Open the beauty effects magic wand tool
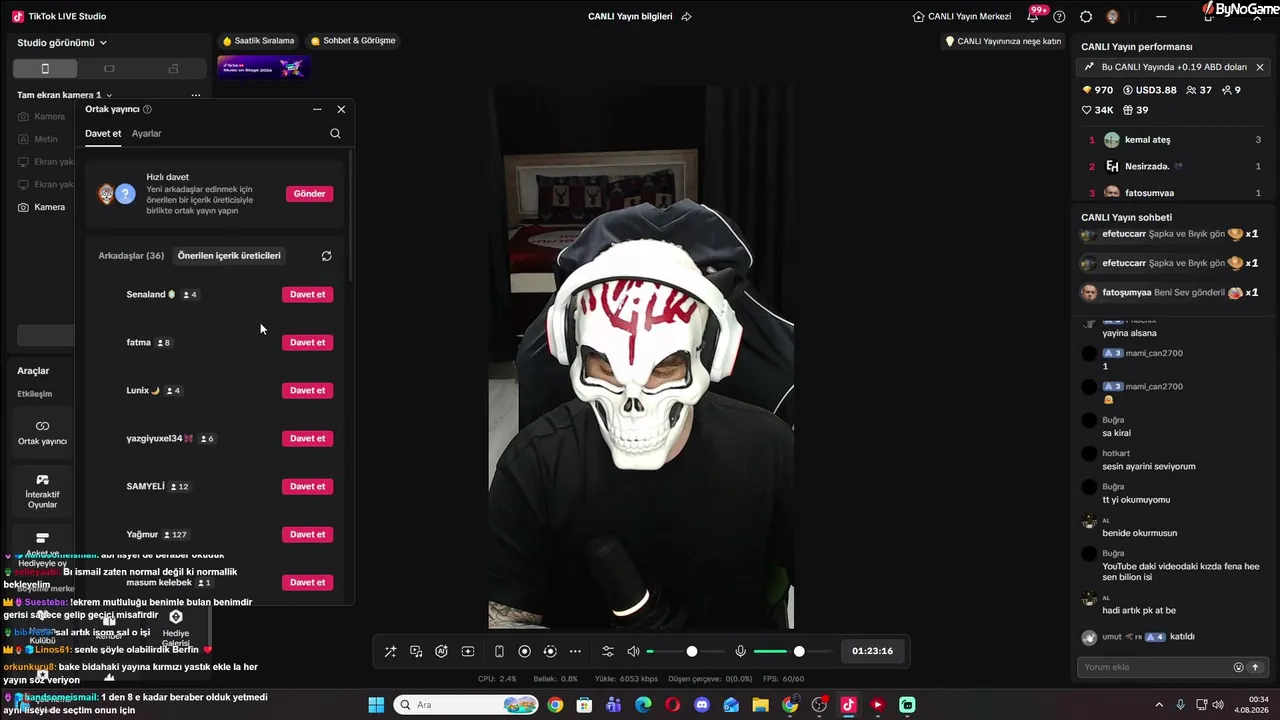 [390, 651]
